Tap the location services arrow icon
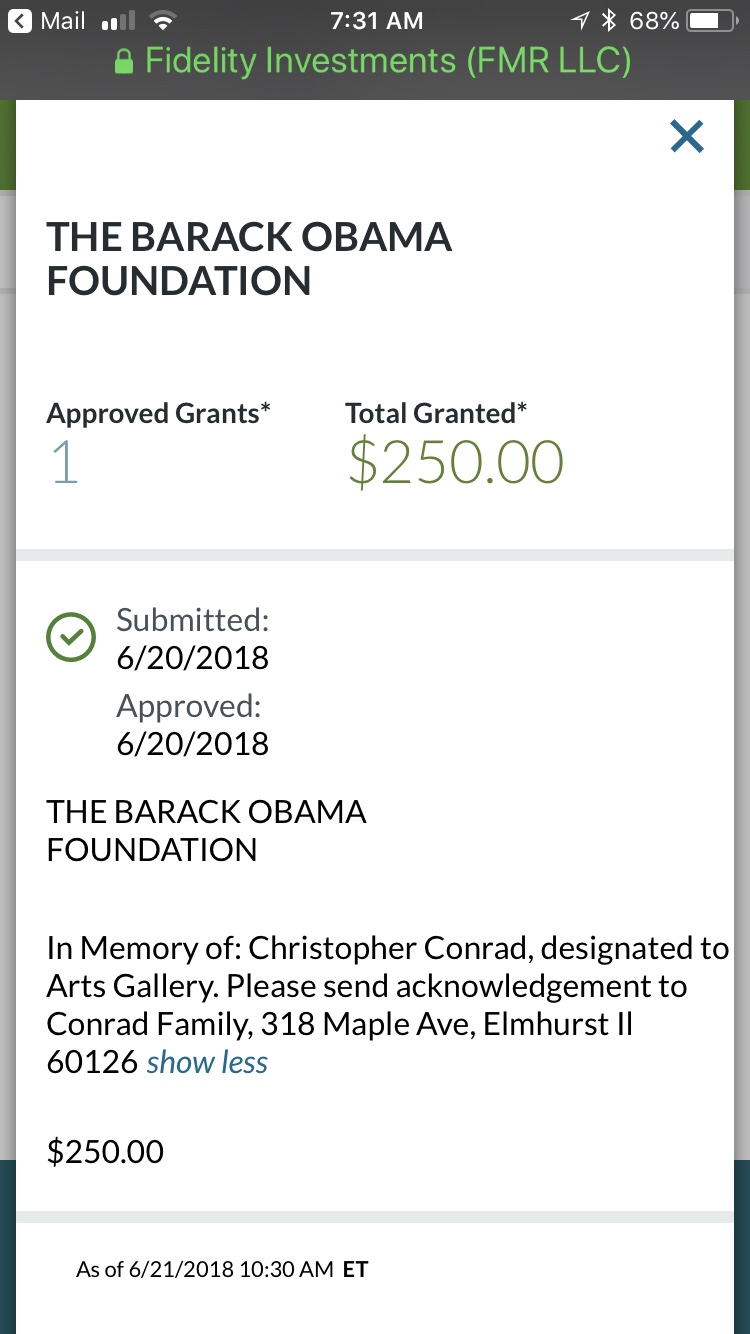Image resolution: width=750 pixels, height=1334 pixels. click(x=580, y=21)
